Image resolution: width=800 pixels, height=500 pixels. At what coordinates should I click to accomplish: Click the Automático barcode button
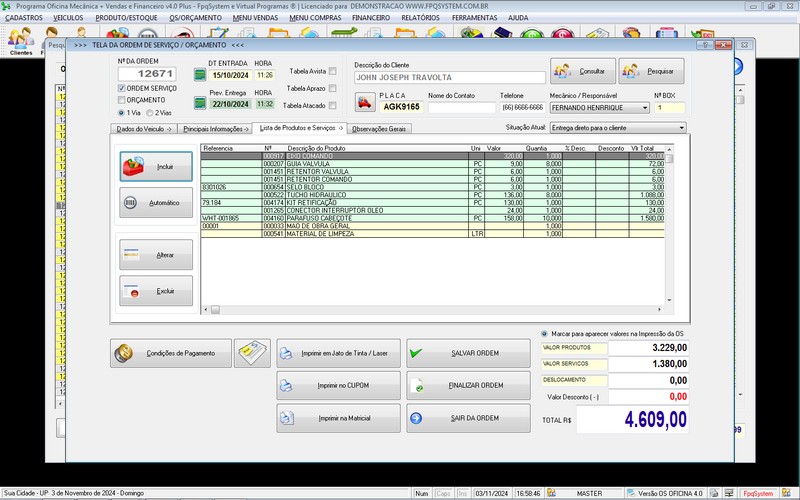[x=155, y=203]
